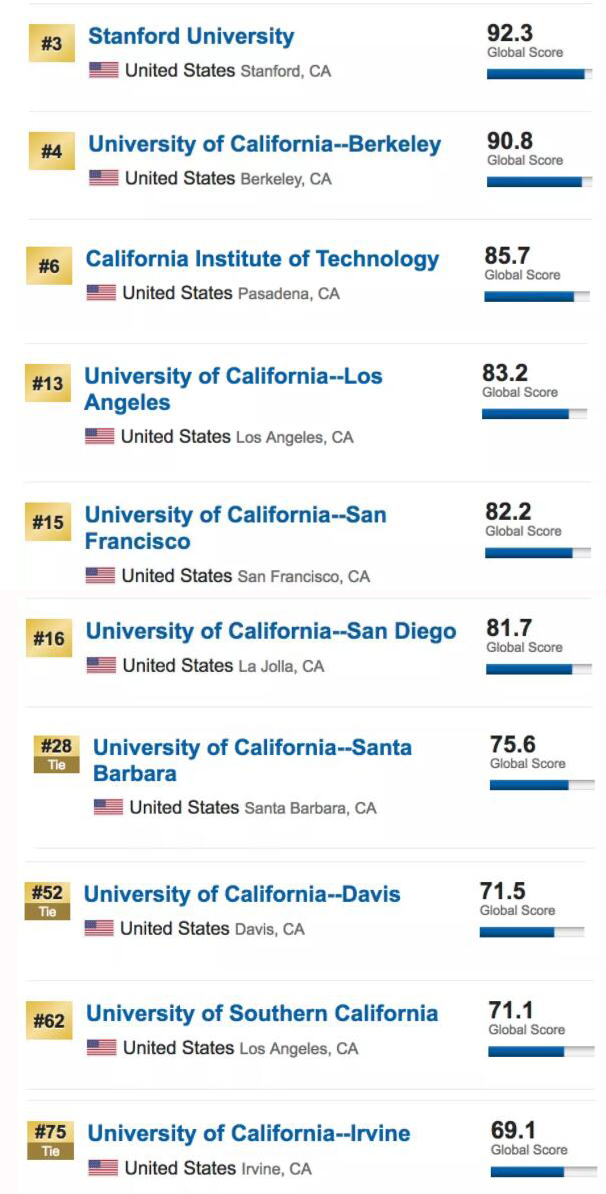Click the #3 rank badge
Viewport: 606px width, 1194px height.
point(50,45)
